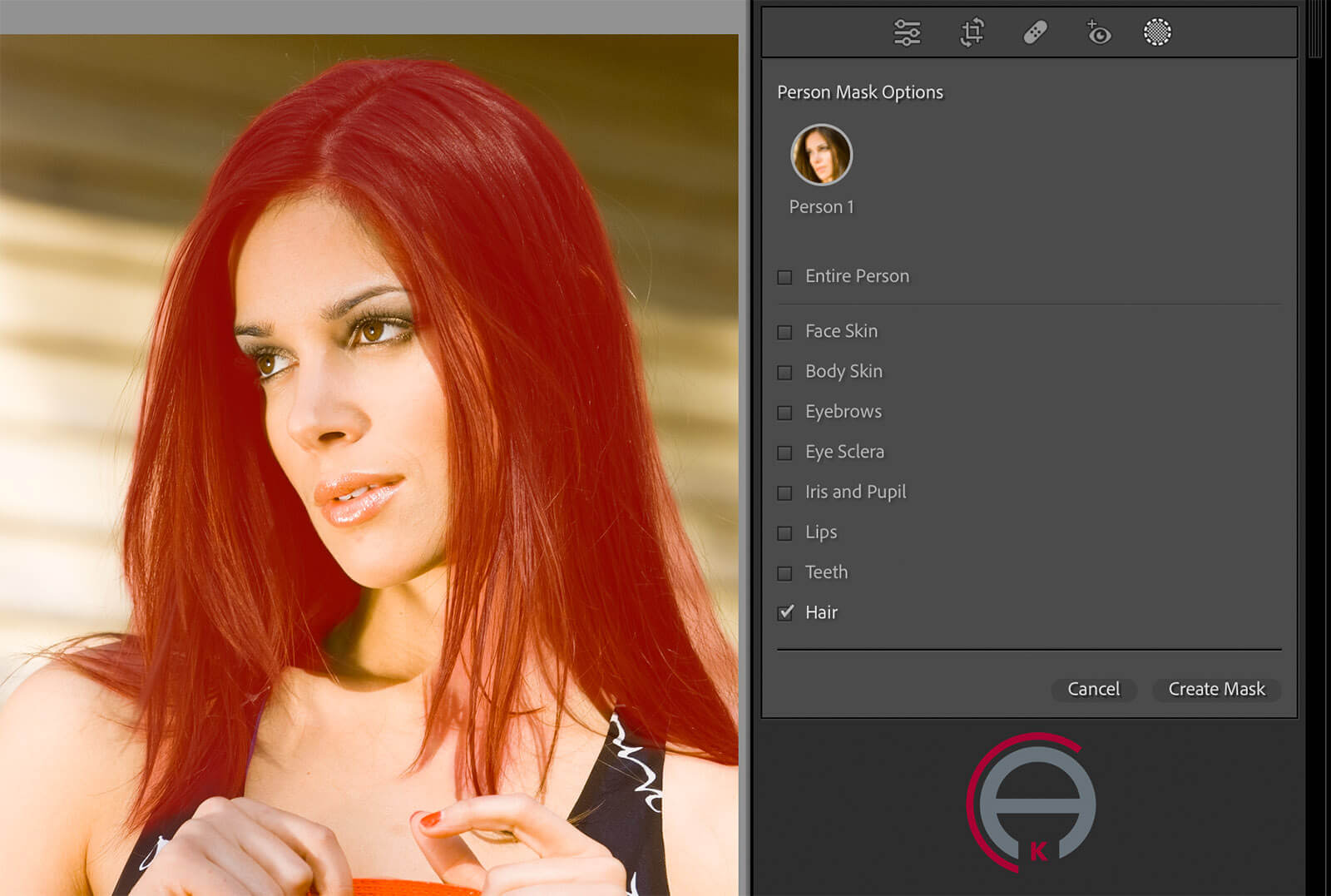This screenshot has height=896, width=1331.
Task: Enable the Lips mask checkbox
Action: 784,533
